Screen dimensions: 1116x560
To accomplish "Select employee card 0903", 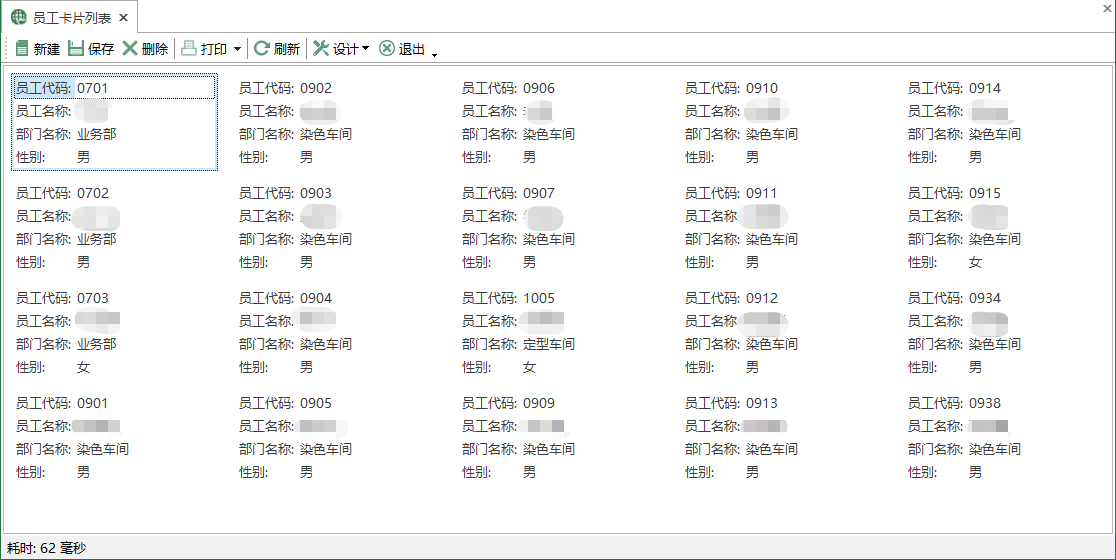I will coord(337,228).
